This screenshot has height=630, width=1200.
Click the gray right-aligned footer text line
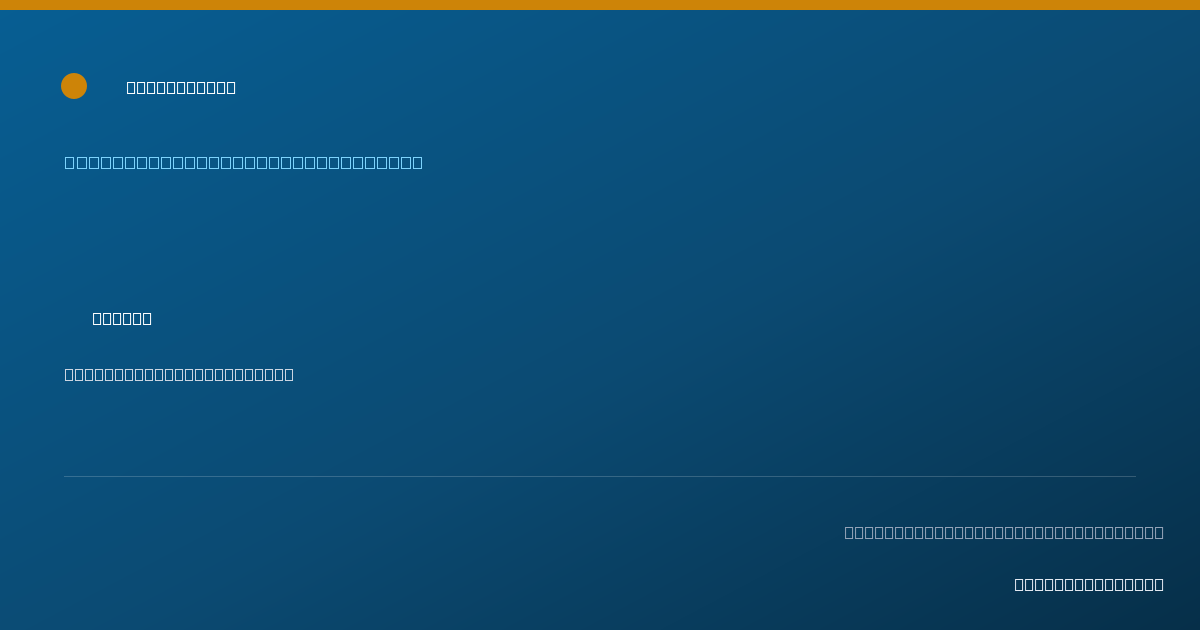click(1004, 532)
